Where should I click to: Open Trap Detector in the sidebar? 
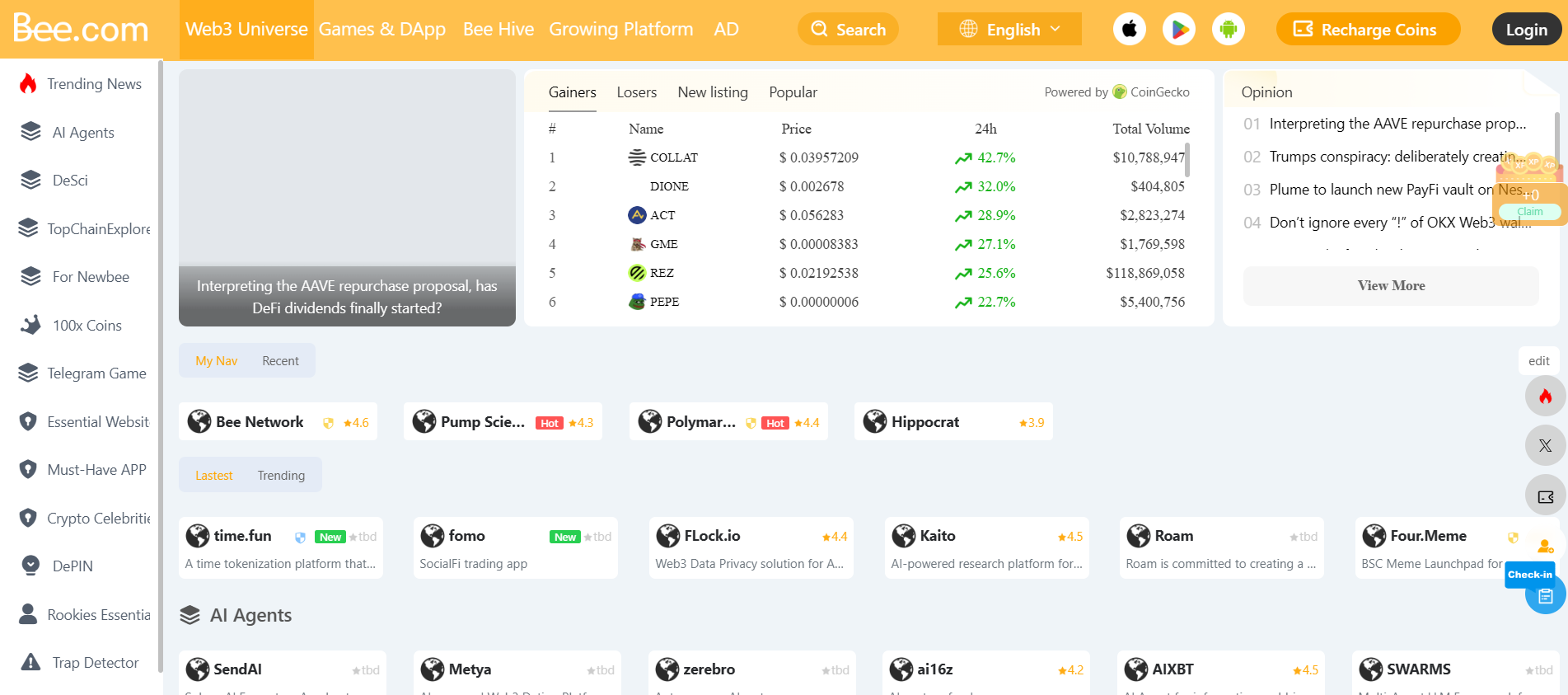pyautogui.click(x=95, y=663)
